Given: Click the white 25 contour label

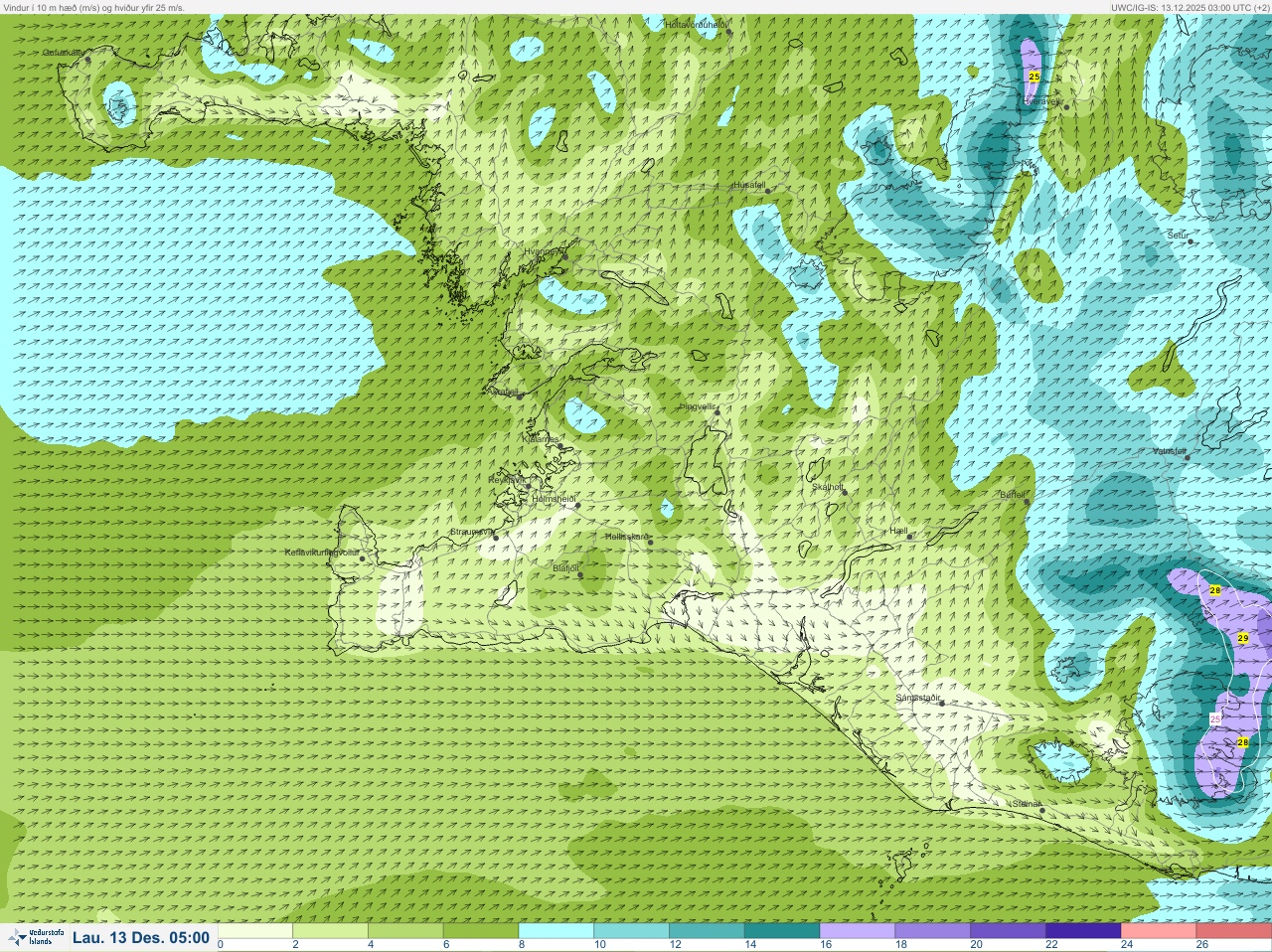Looking at the screenshot, I should click(x=1215, y=718).
